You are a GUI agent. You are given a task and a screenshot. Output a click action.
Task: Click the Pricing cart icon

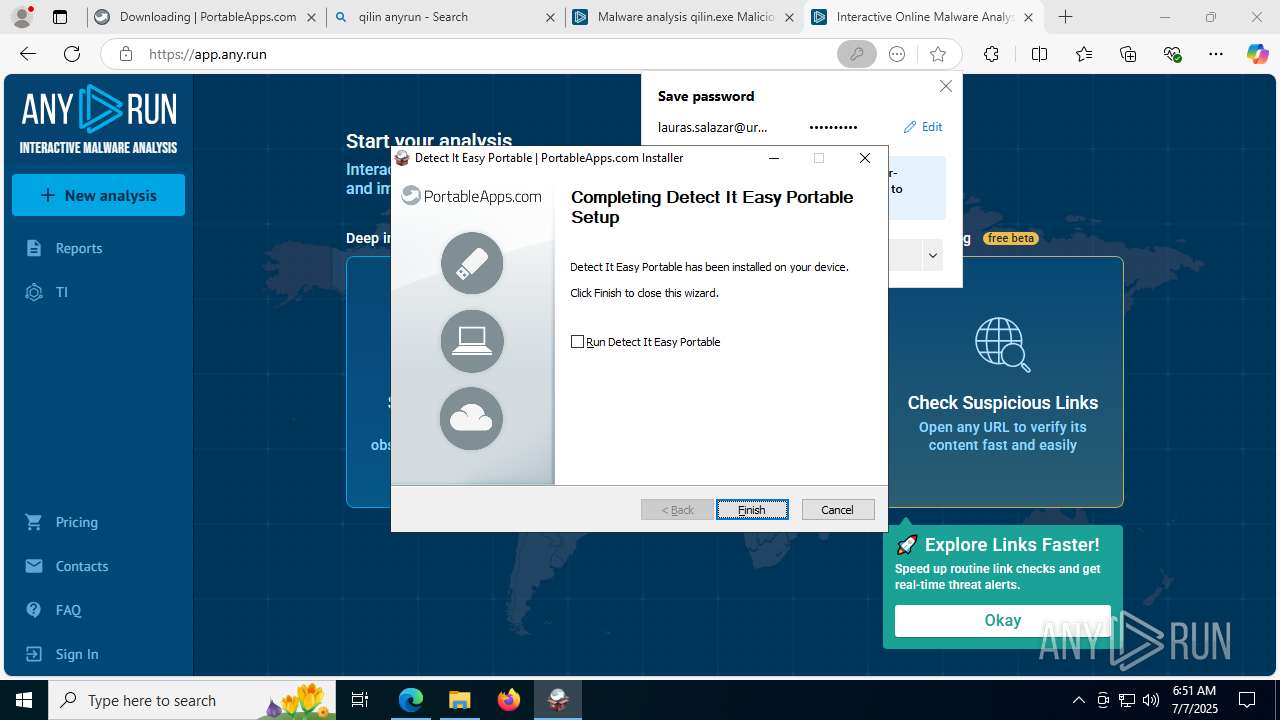coord(34,522)
